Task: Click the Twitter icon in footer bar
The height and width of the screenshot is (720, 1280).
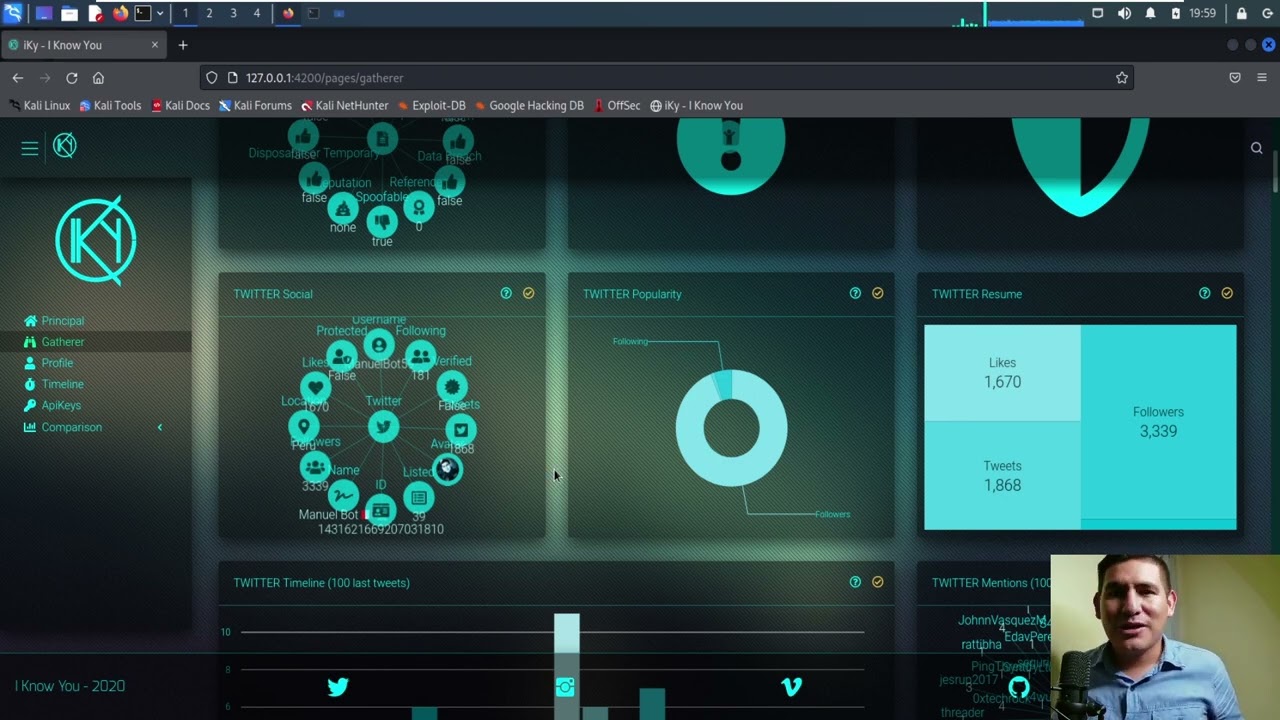Action: click(x=338, y=686)
